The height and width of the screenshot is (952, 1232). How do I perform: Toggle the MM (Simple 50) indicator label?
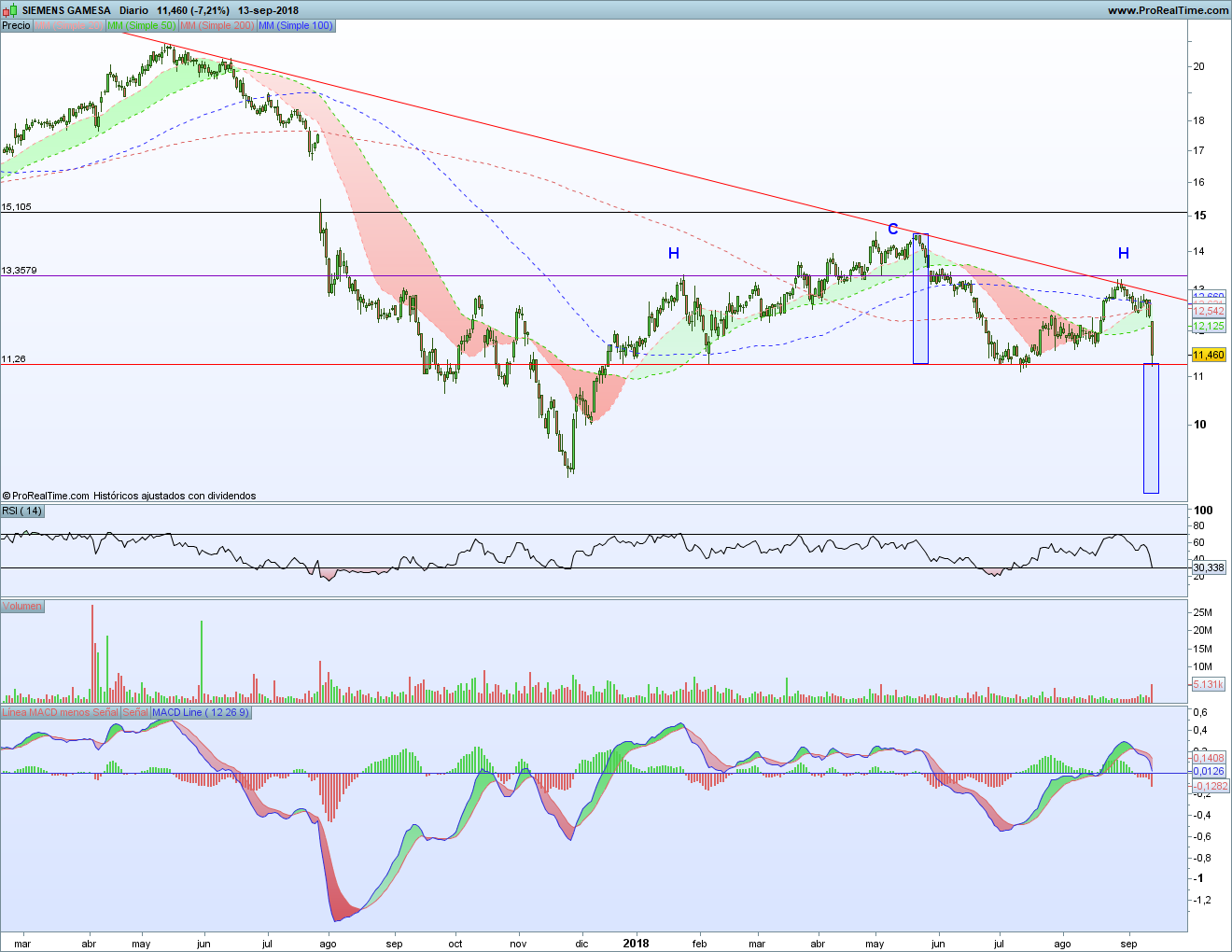(x=141, y=26)
